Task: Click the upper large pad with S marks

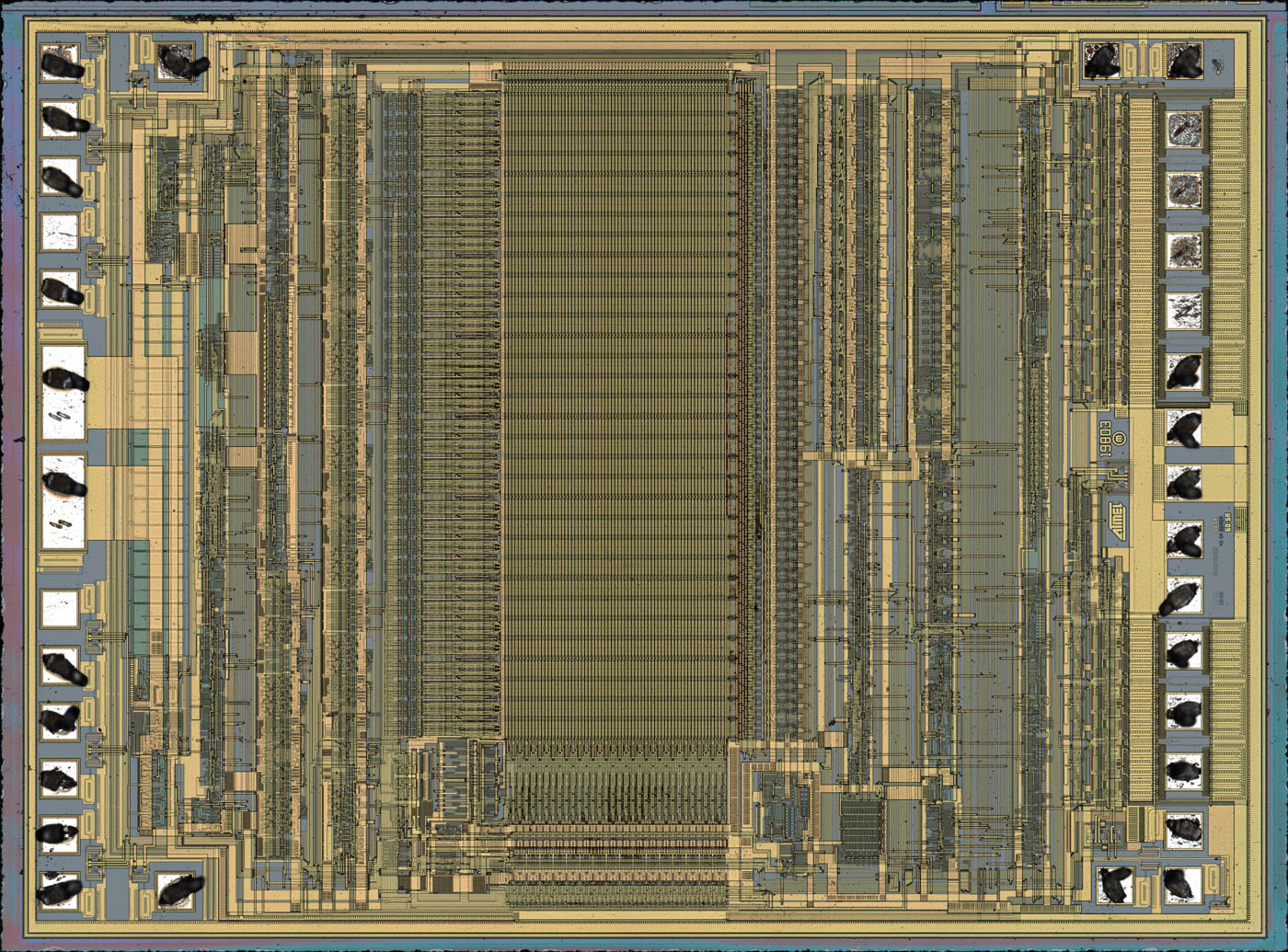Action: (x=63, y=392)
